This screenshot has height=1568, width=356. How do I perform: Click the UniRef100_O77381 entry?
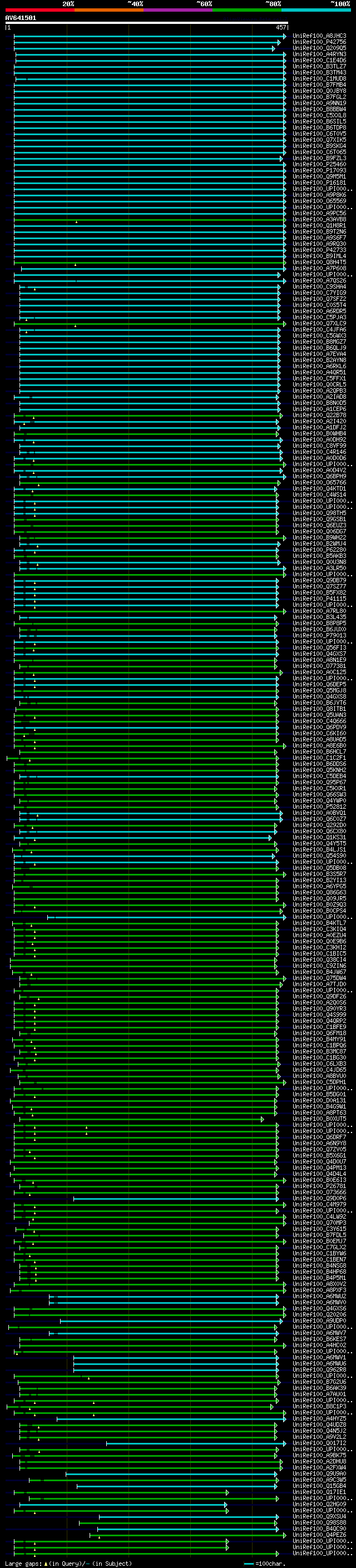[319, 666]
